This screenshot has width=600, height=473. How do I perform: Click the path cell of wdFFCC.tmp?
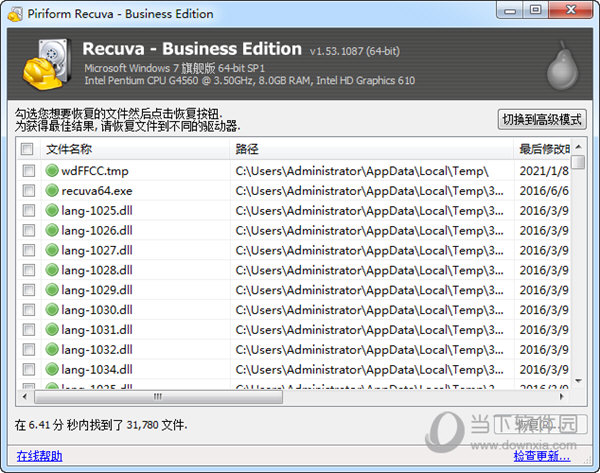click(x=372, y=171)
